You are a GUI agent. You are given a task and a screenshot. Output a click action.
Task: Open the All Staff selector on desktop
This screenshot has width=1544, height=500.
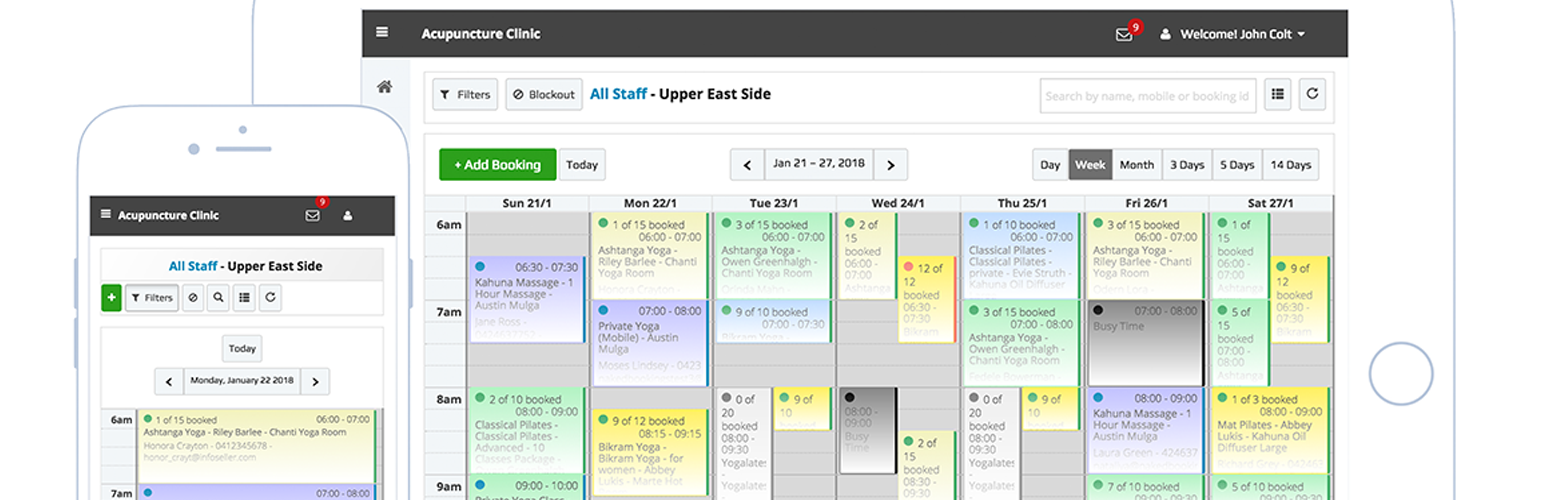[615, 95]
